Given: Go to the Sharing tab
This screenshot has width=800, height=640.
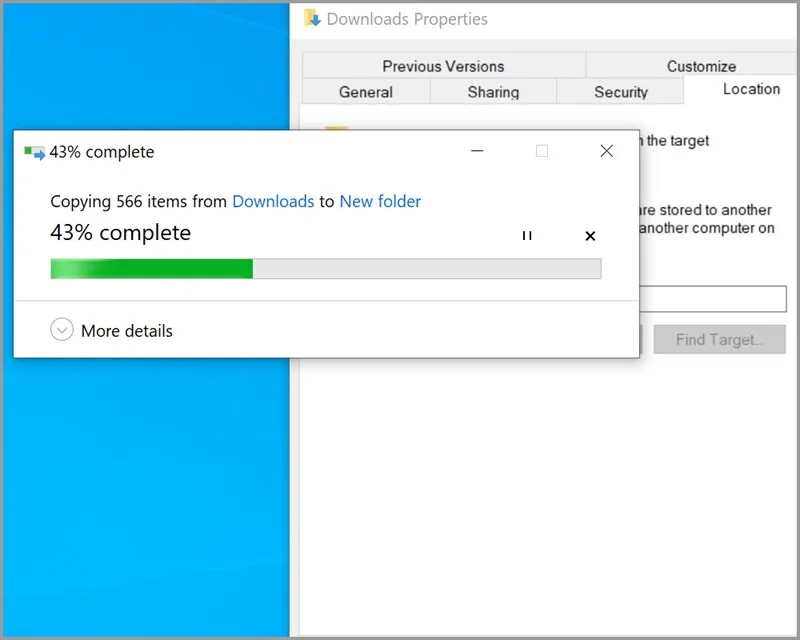Looking at the screenshot, I should pyautogui.click(x=493, y=92).
